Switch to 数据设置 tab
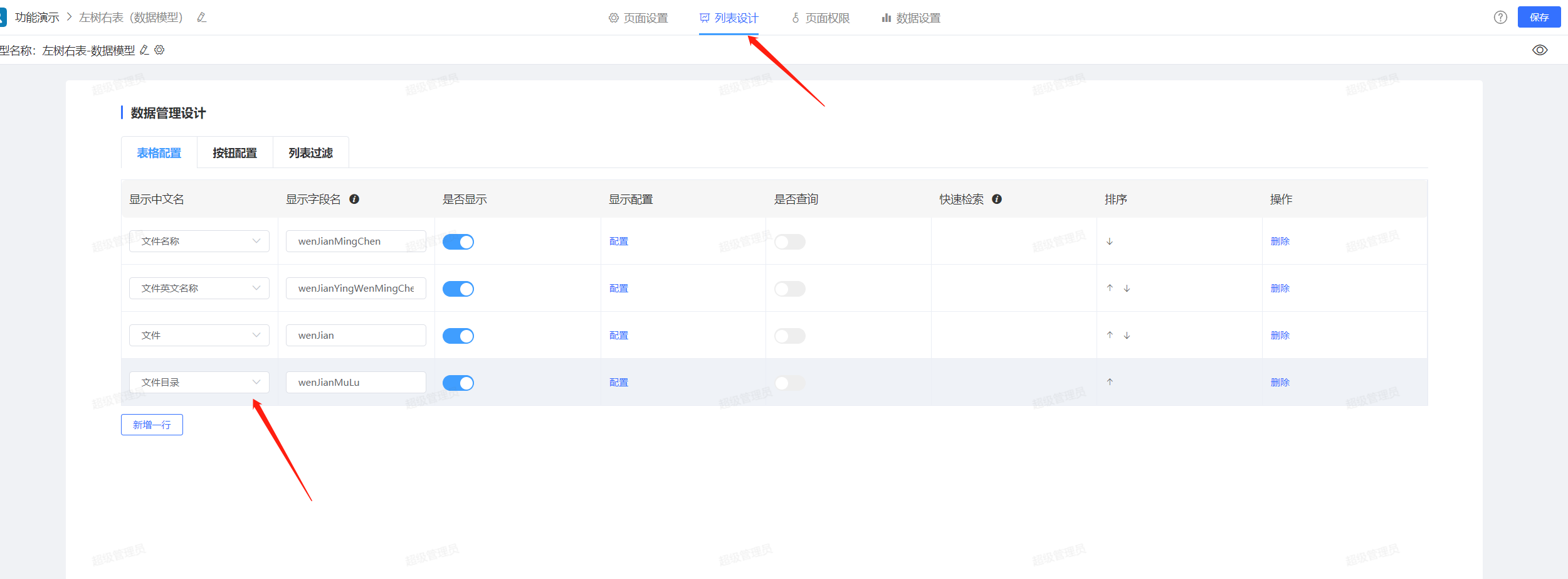1568x579 pixels. (911, 18)
